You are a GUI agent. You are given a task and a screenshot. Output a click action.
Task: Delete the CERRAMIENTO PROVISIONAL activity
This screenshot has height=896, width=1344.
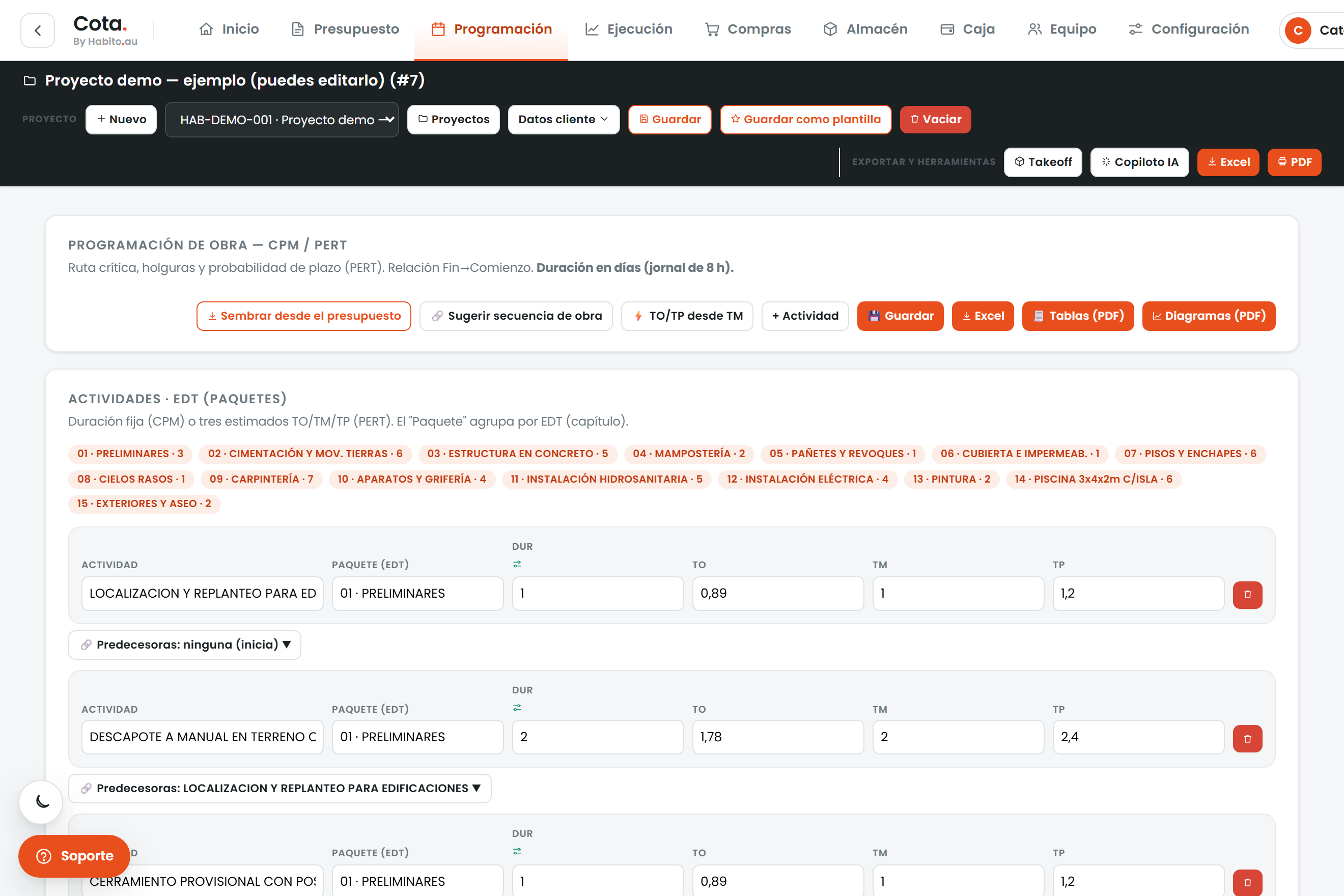tap(1247, 883)
